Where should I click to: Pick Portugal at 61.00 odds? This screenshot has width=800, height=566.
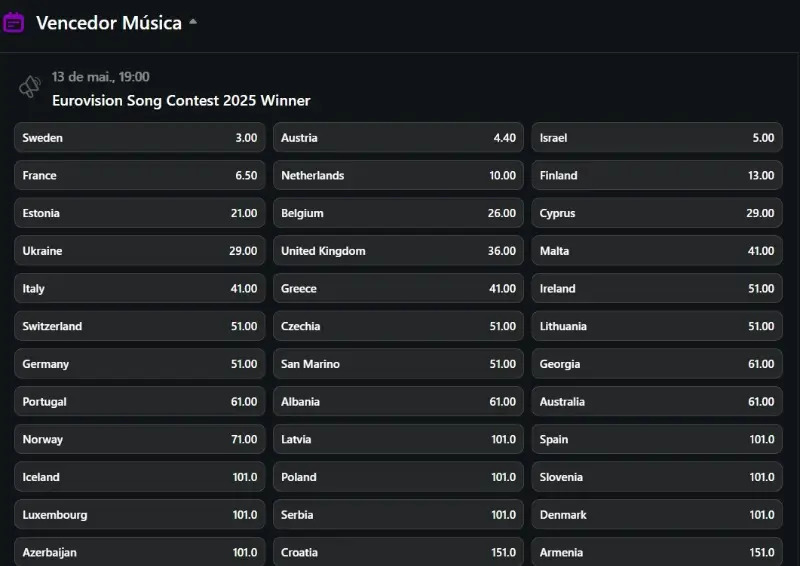click(140, 402)
